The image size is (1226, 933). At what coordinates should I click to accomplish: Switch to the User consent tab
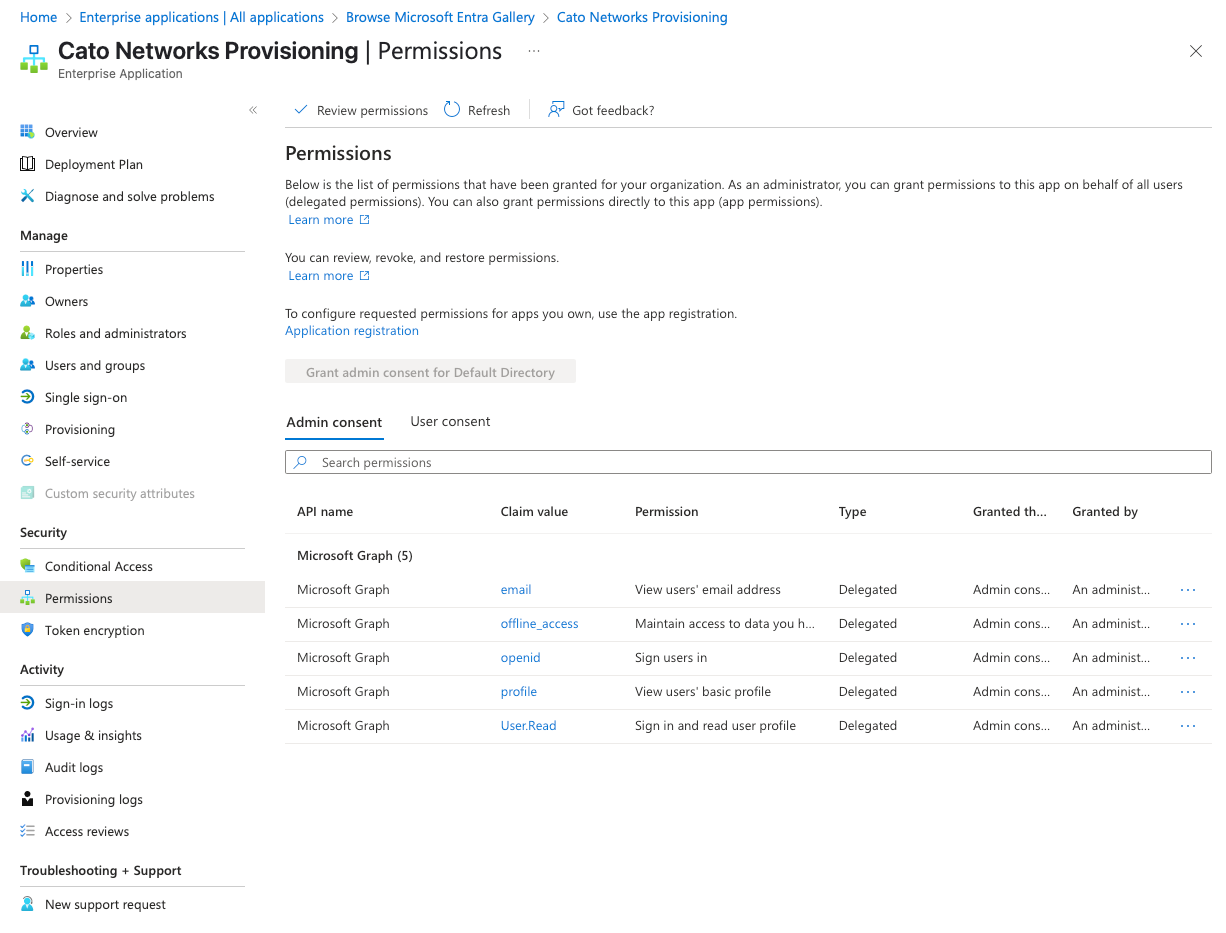point(450,421)
